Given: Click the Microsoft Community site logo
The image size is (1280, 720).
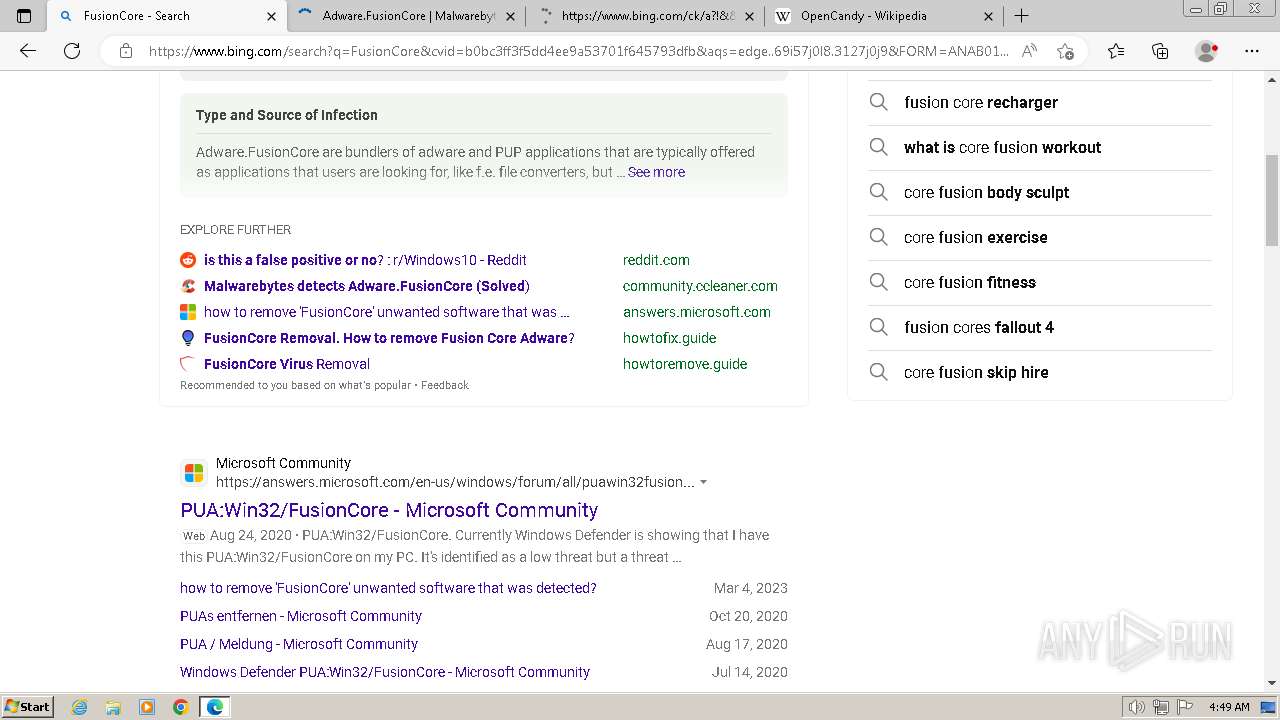Looking at the screenshot, I should click(x=194, y=473).
